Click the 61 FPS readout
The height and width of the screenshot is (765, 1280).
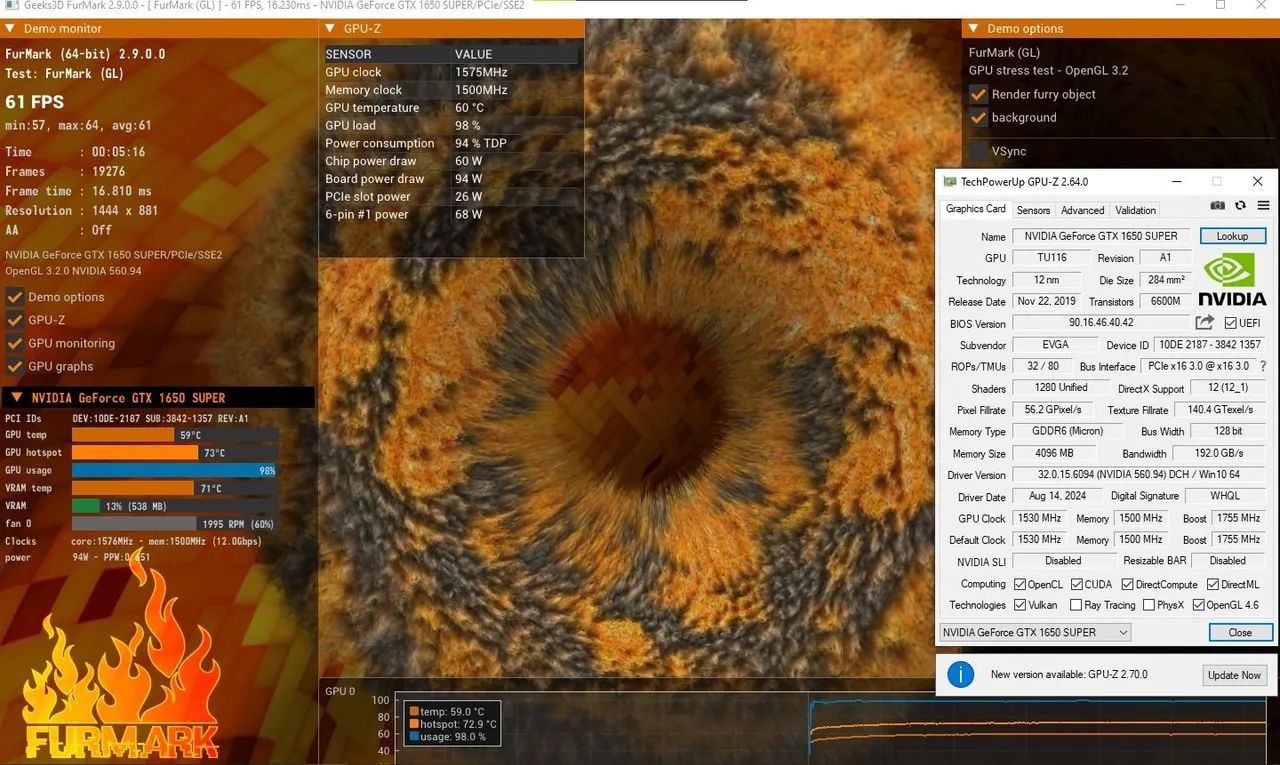[34, 102]
